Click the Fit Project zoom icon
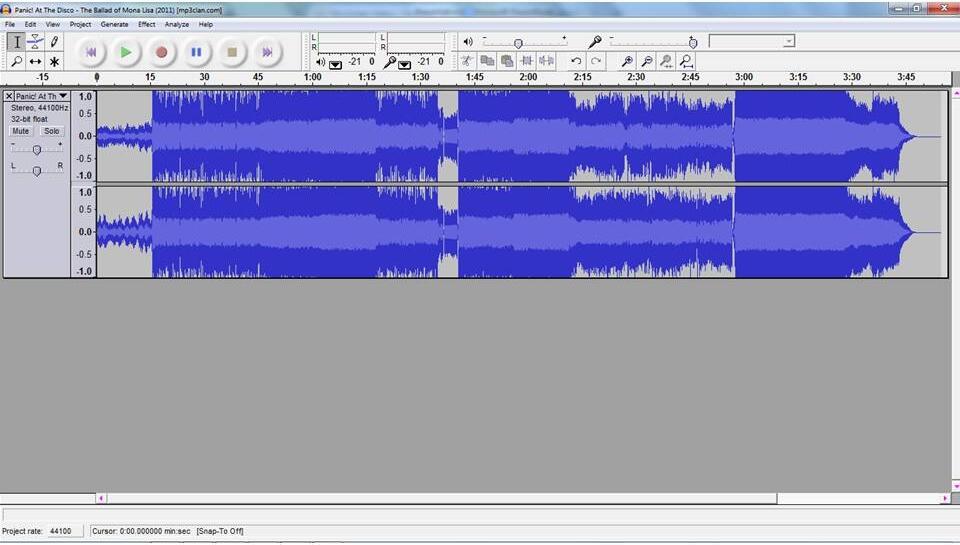The height and width of the screenshot is (545, 960). 687,62
